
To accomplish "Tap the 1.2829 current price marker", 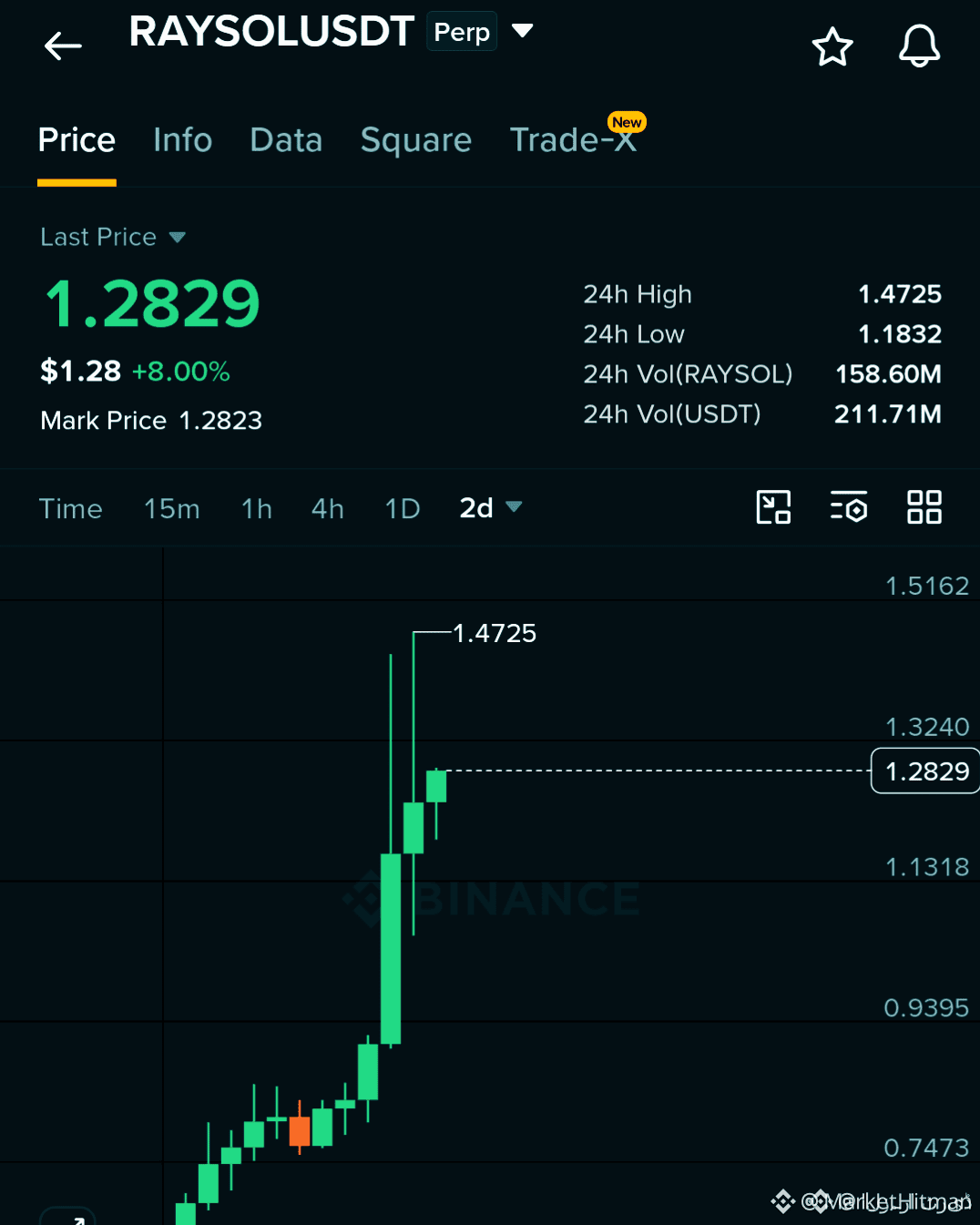I will pyautogui.click(x=925, y=771).
